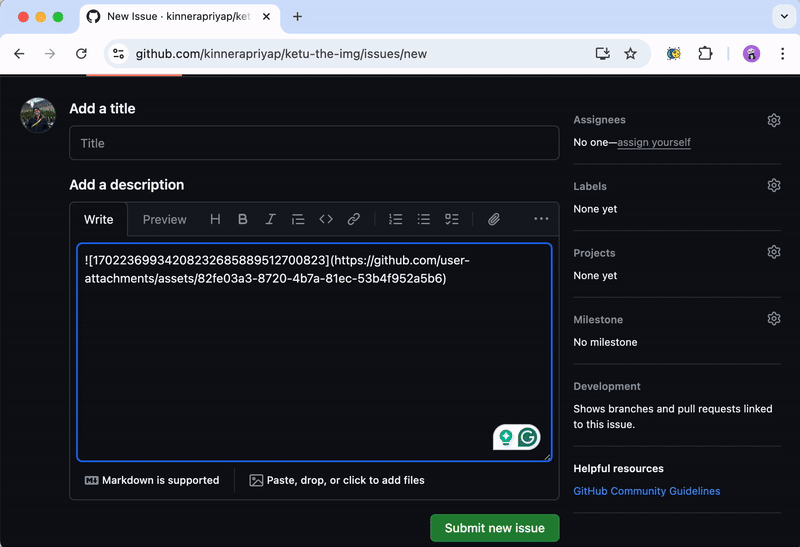Click the Heading formatting icon

tap(215, 219)
